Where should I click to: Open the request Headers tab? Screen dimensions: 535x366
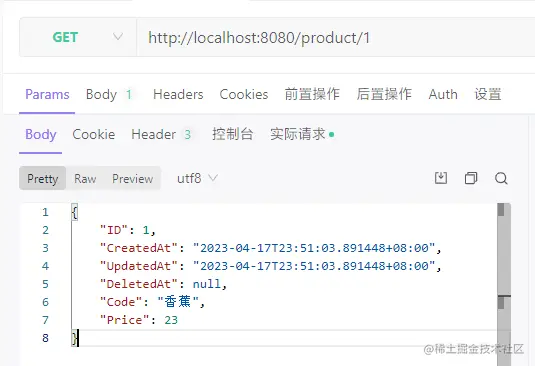coord(178,94)
